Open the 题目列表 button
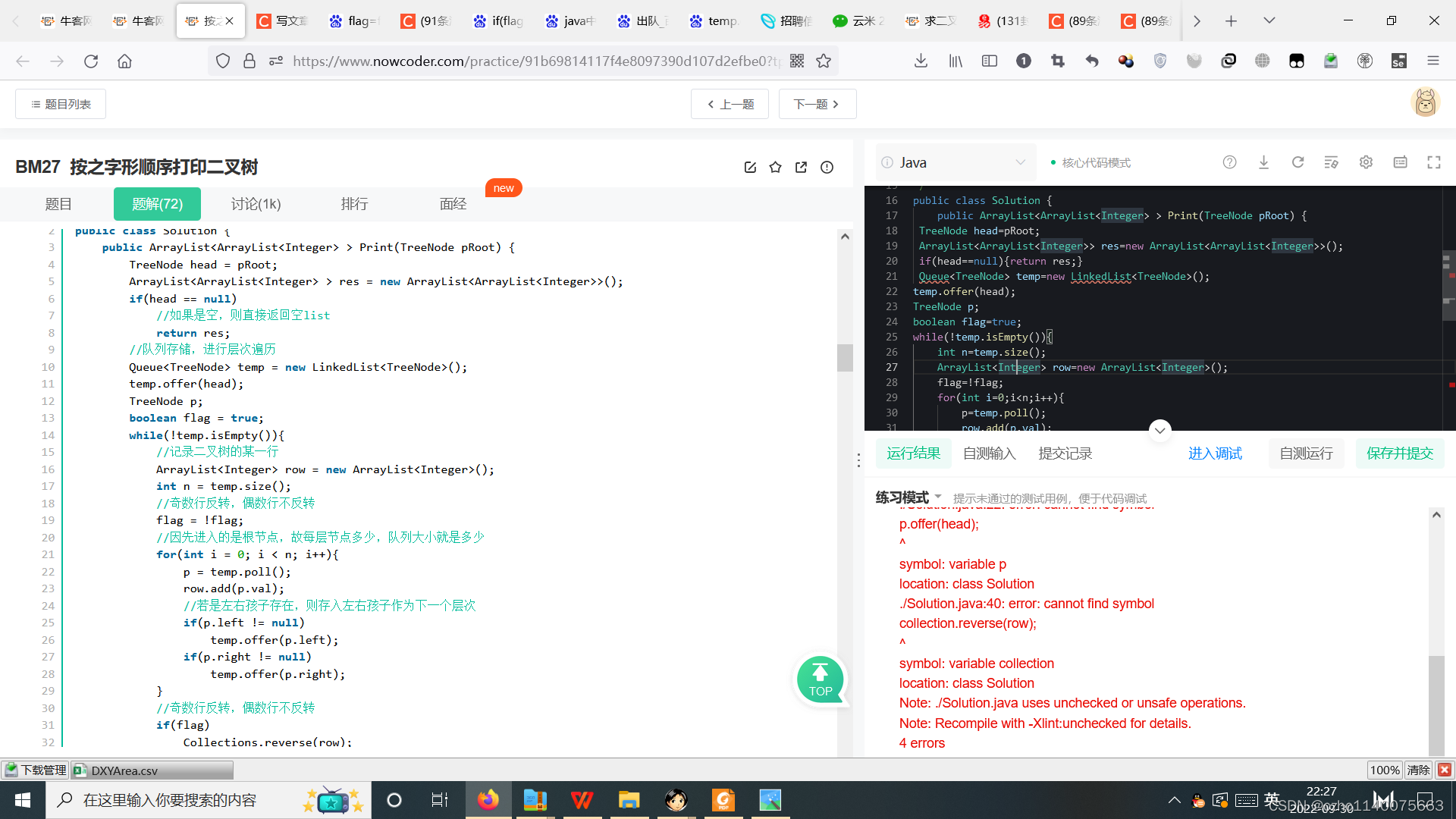The width and height of the screenshot is (1456, 819). tap(61, 104)
